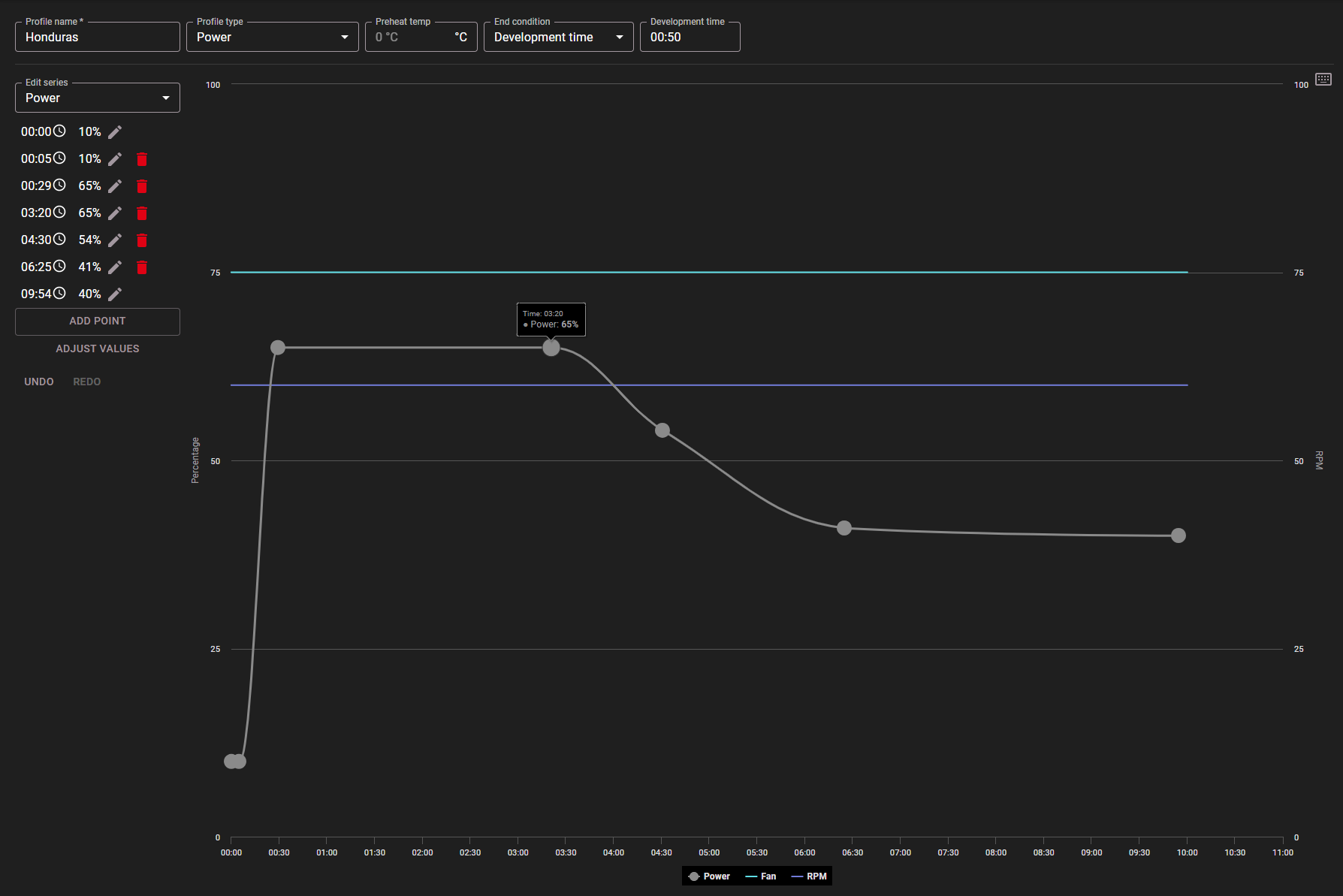Select the 06:25 power point on the curve
Viewport: 1343px width, 896px height.
pos(844,528)
